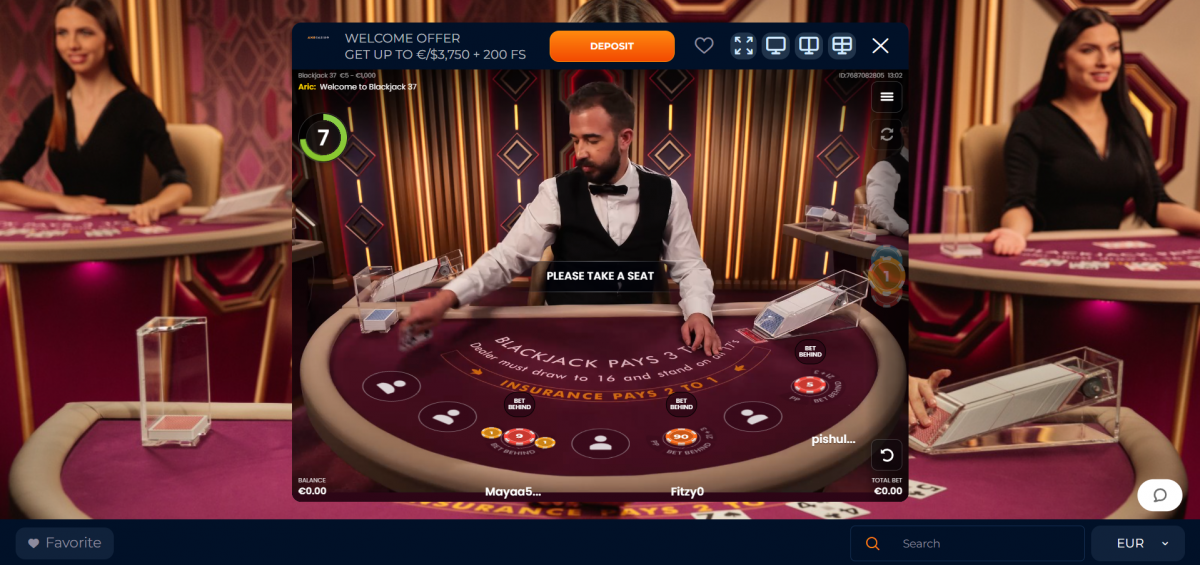Select two-split screen layout icon
The width and height of the screenshot is (1200, 565).
[x=809, y=46]
